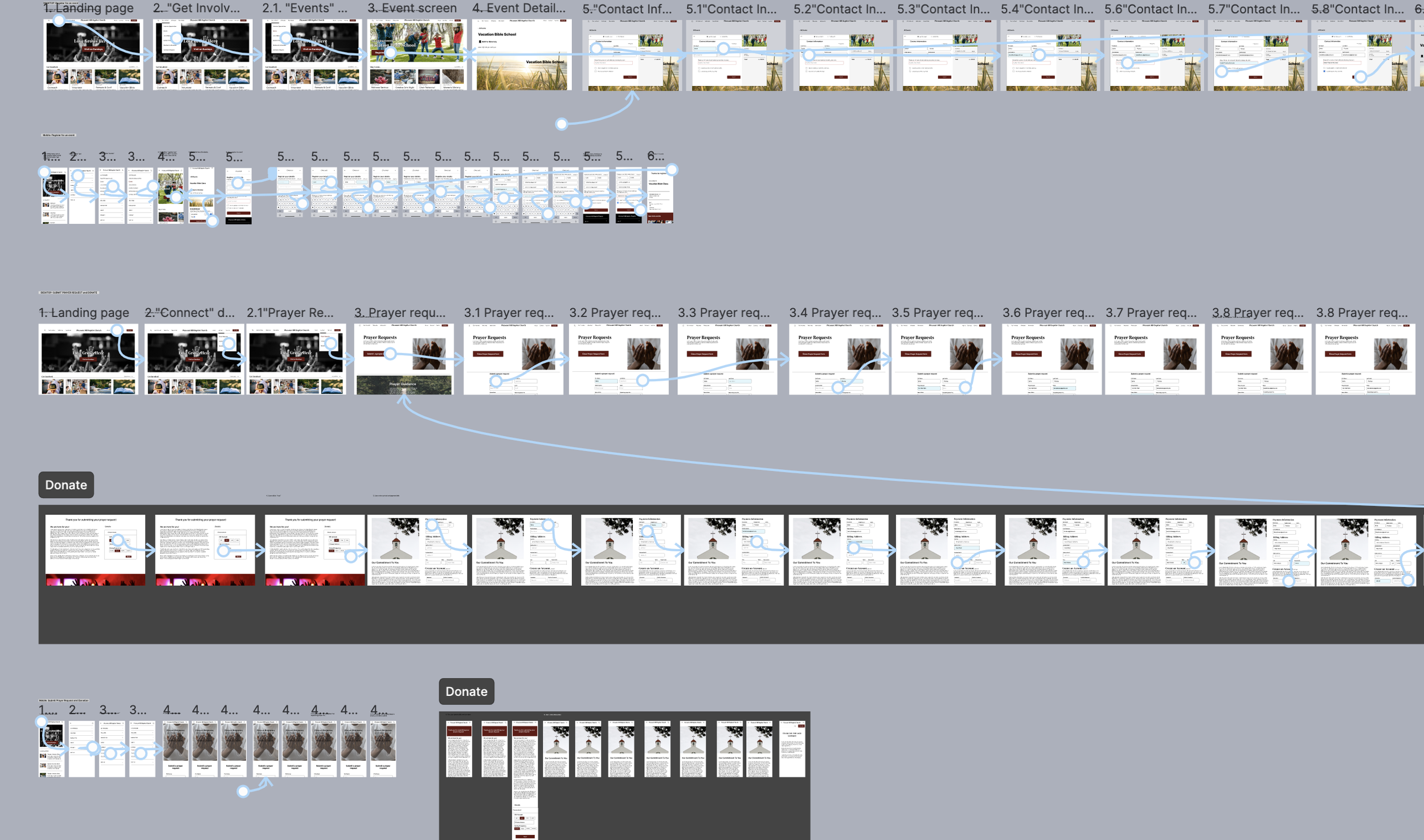Select the lower Donate section label
The image size is (1424, 840).
(466, 691)
